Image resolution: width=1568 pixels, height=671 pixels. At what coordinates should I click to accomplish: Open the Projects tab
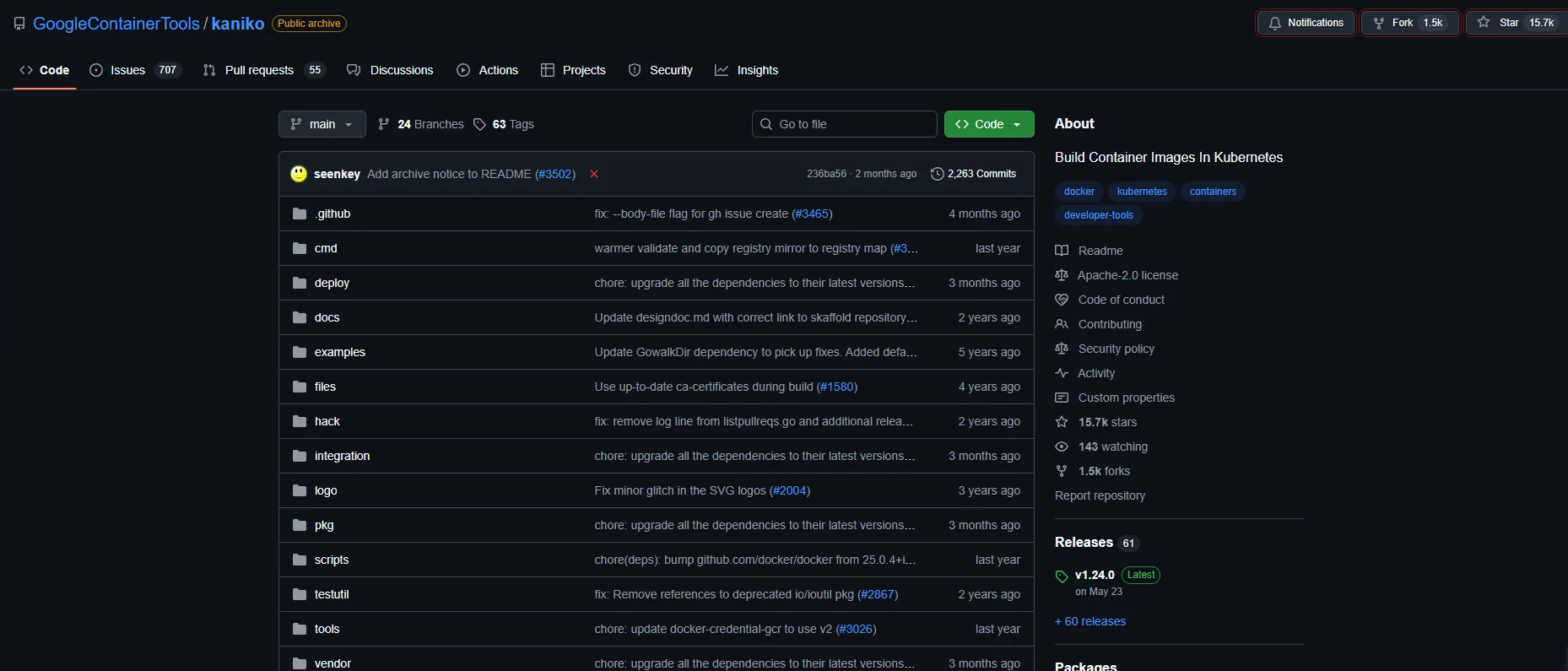[x=573, y=70]
